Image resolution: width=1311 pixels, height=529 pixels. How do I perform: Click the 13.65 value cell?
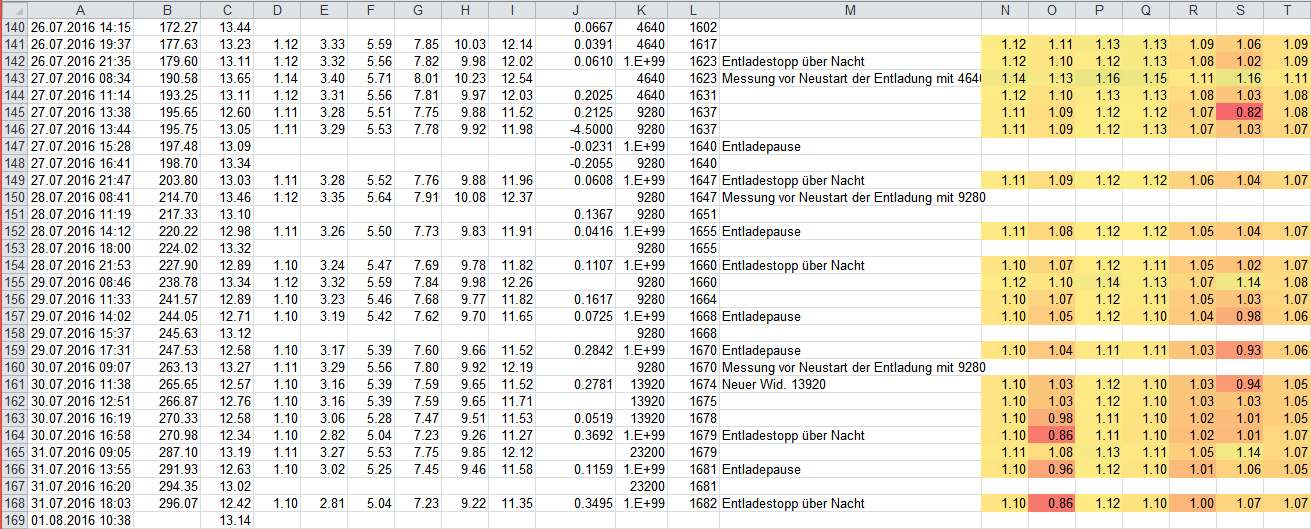click(x=229, y=78)
